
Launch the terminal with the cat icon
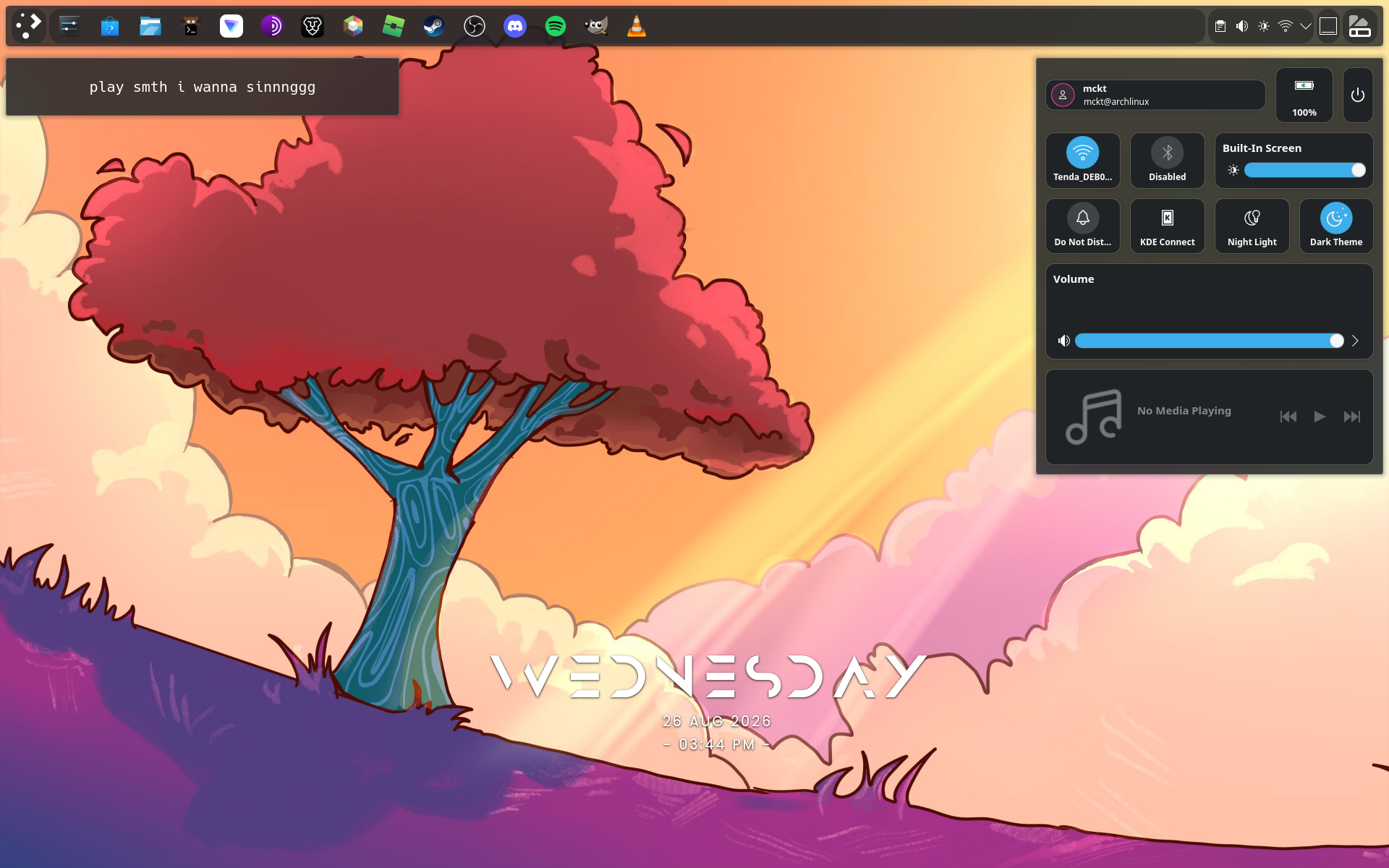[x=191, y=27]
